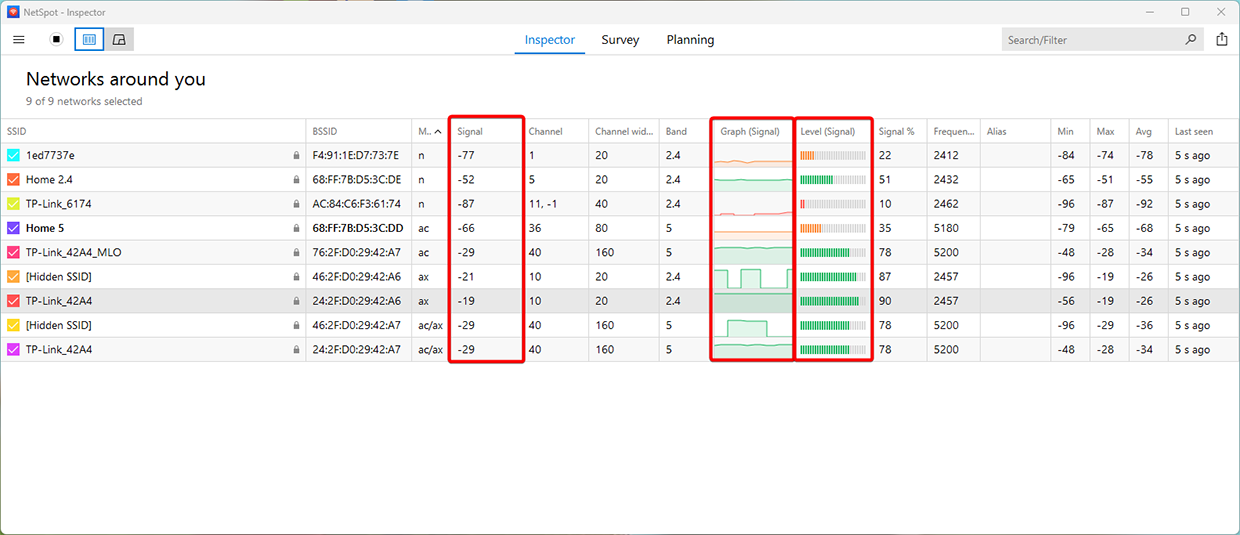
Task: Focus the Search/Filter input field
Action: pyautogui.click(x=1090, y=40)
